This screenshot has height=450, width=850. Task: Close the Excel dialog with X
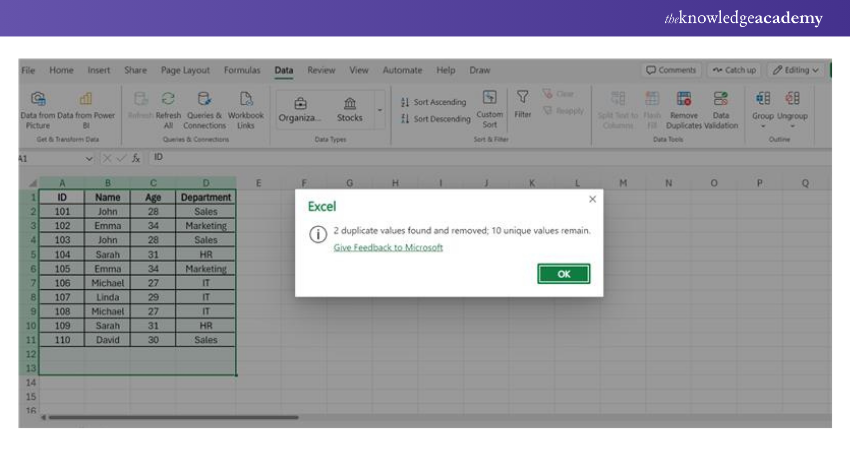(592, 200)
